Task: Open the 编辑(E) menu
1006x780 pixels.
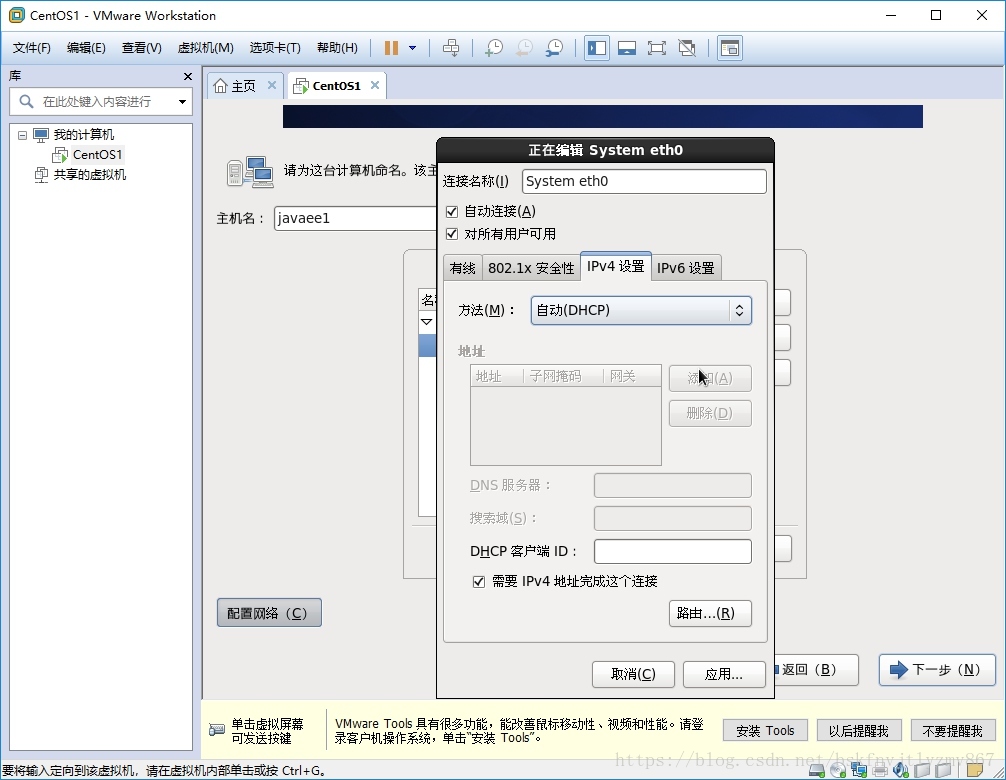Action: pos(86,48)
